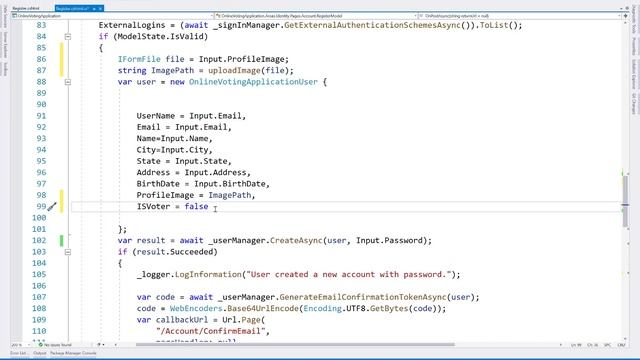Collapse the if ModelState.IsValid block at line 84
640x360 pixels.
(68, 37)
